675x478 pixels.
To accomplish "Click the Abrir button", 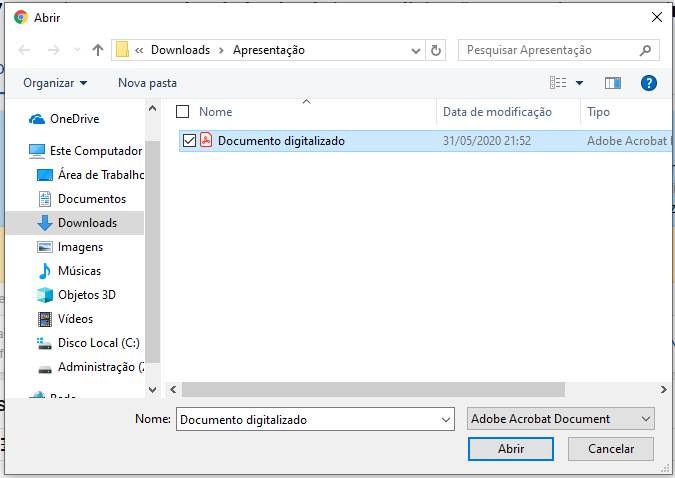I will pos(511,449).
